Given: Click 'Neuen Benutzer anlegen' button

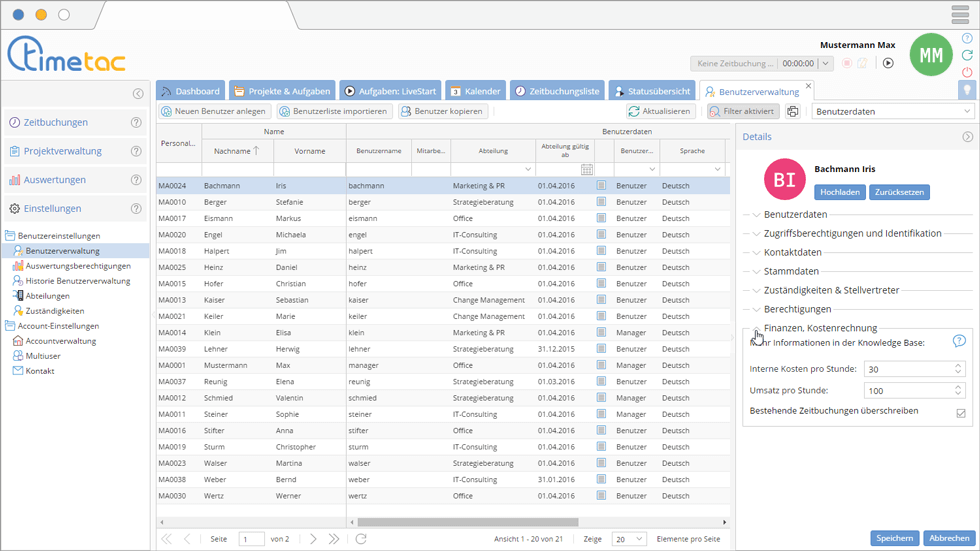Looking at the screenshot, I should point(214,112).
